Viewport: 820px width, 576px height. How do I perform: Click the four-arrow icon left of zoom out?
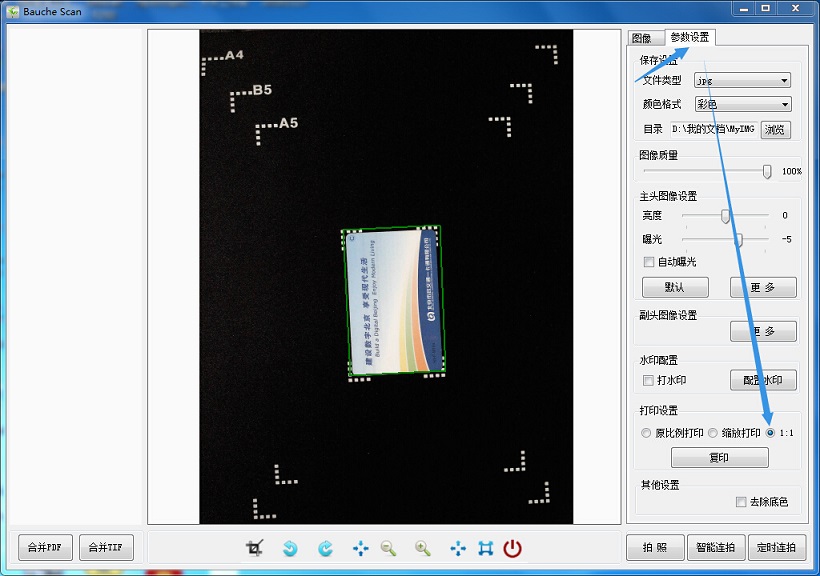[360, 548]
